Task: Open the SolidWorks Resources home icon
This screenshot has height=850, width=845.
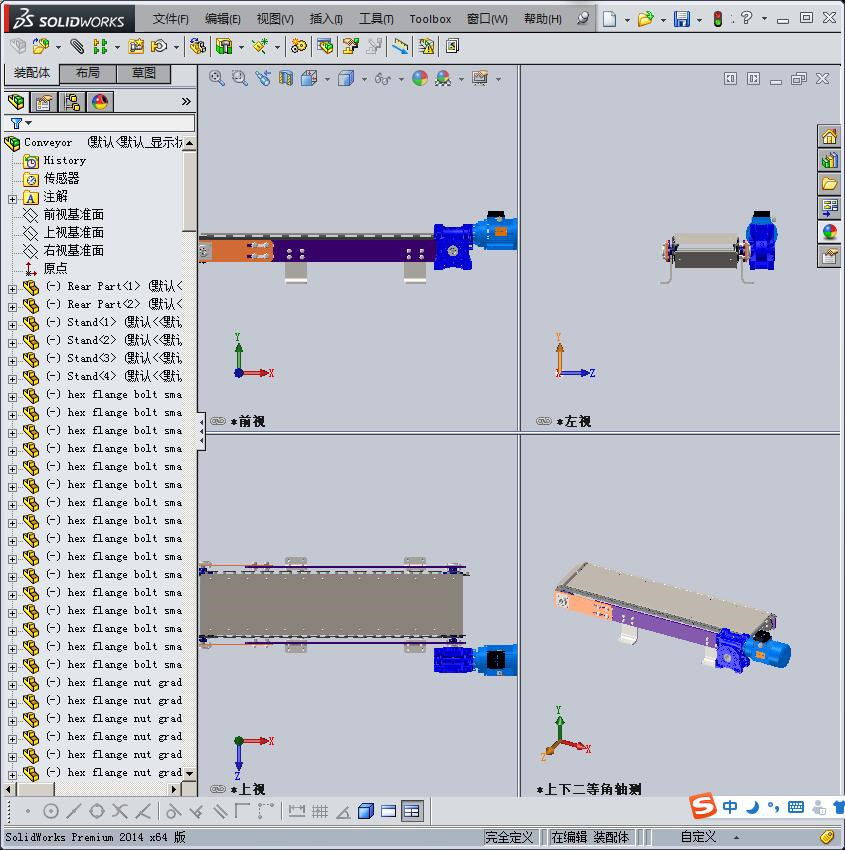Action: (829, 136)
